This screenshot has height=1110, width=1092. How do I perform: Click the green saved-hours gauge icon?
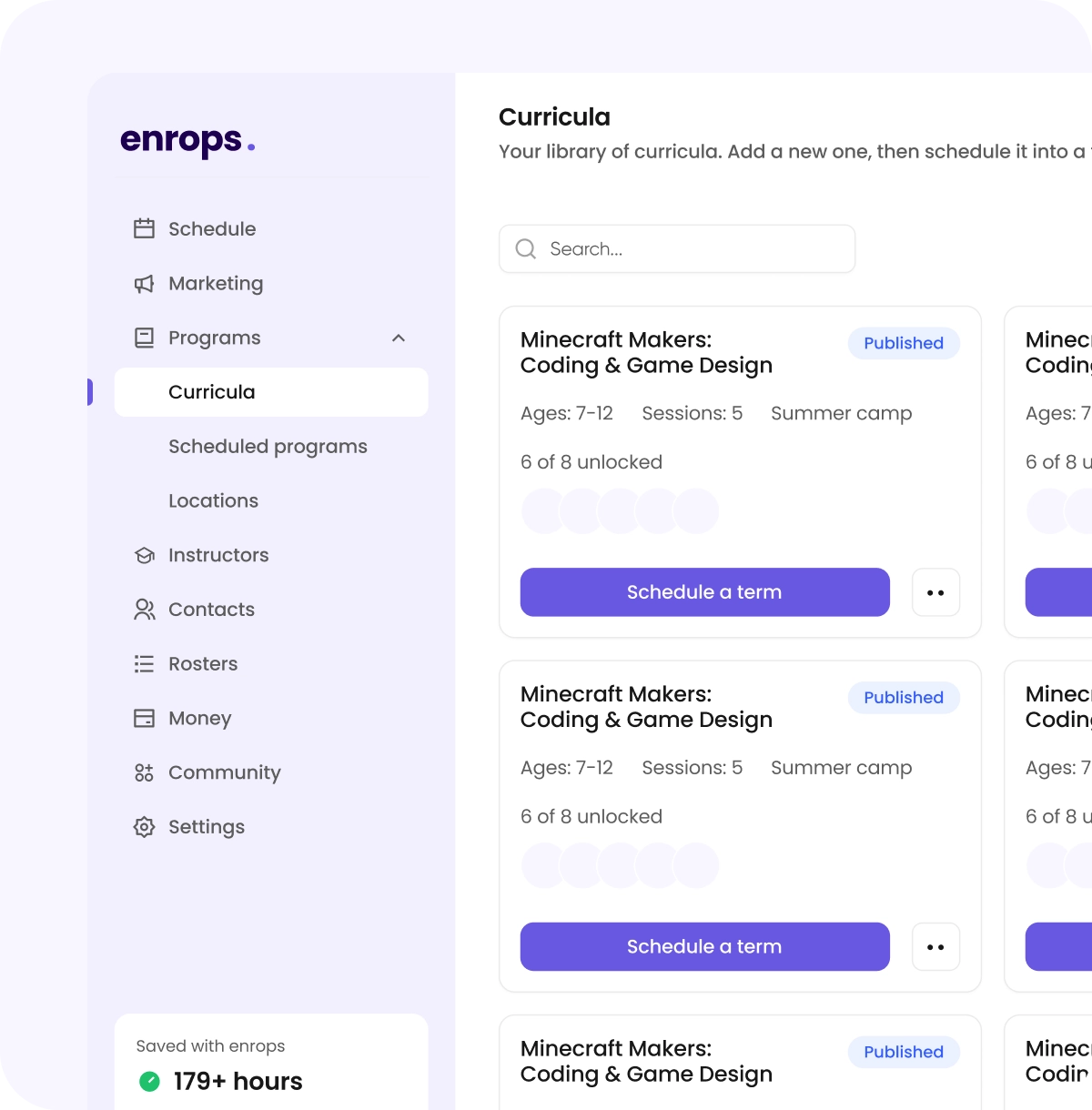[x=149, y=1081]
